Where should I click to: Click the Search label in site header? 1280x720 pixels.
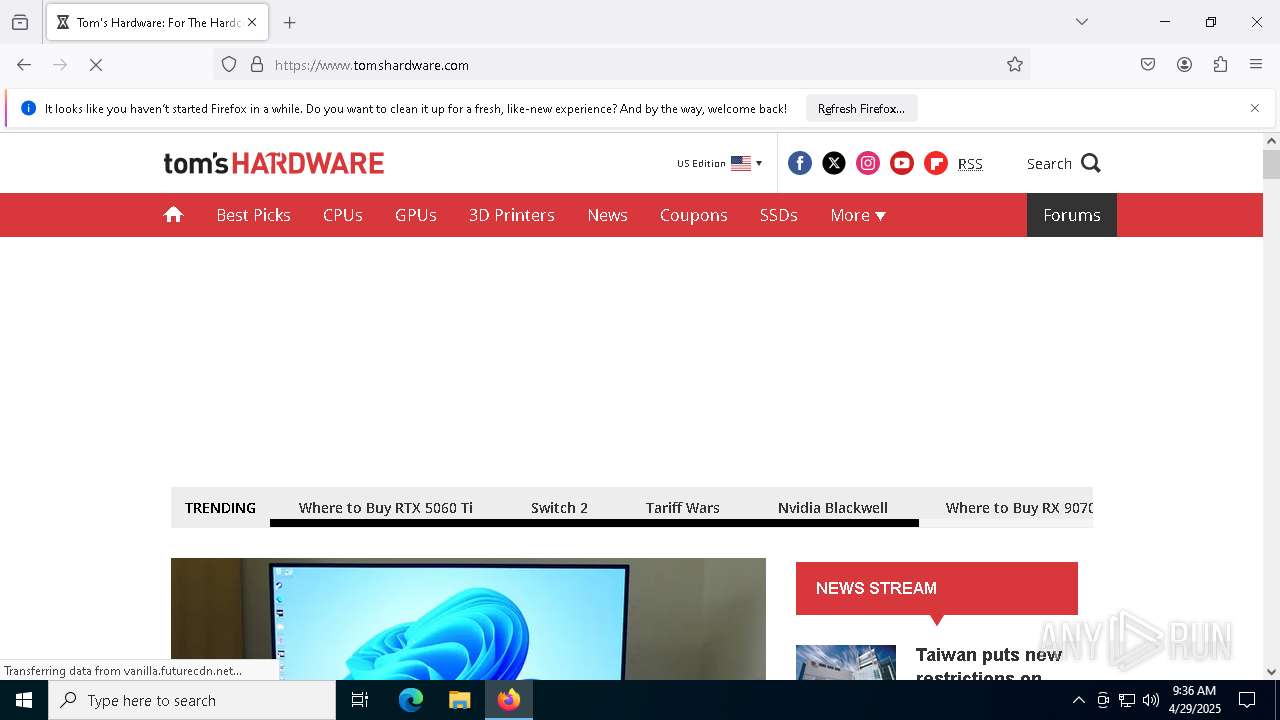[1049, 164]
